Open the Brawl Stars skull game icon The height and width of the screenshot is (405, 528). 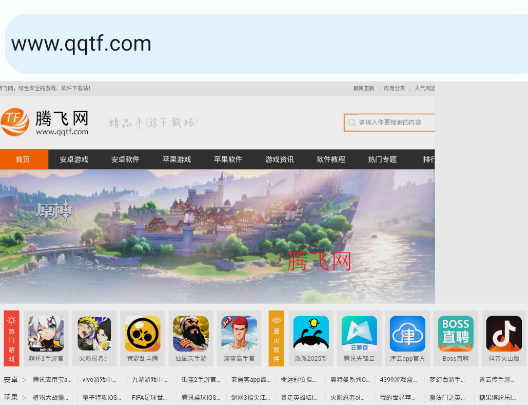[x=142, y=334]
